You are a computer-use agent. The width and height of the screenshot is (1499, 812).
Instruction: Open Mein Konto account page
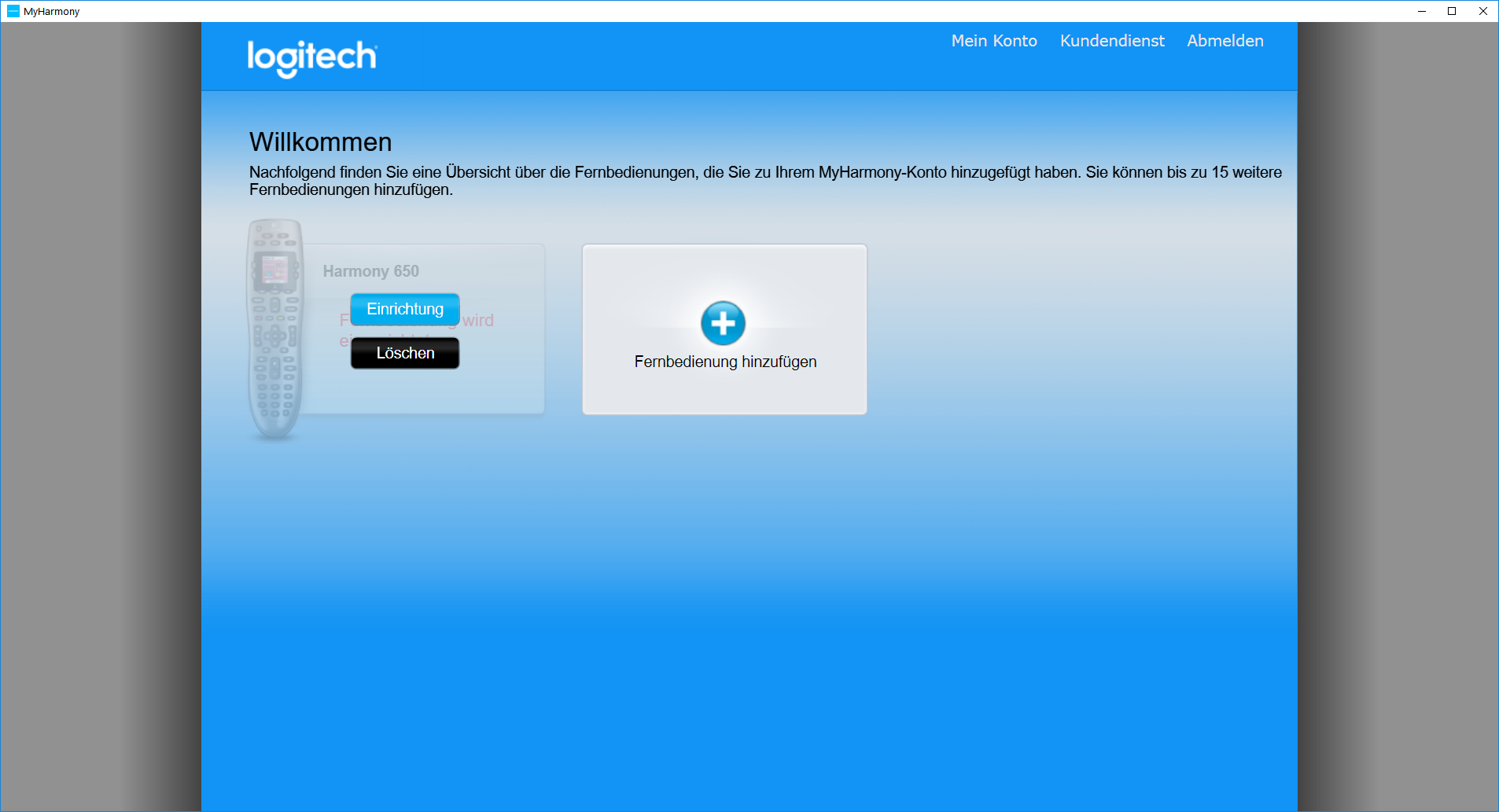[993, 41]
